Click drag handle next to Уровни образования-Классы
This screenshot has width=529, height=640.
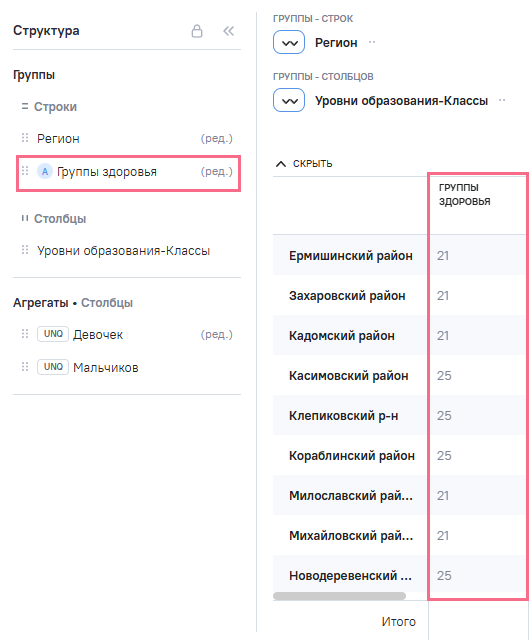click(x=25, y=250)
